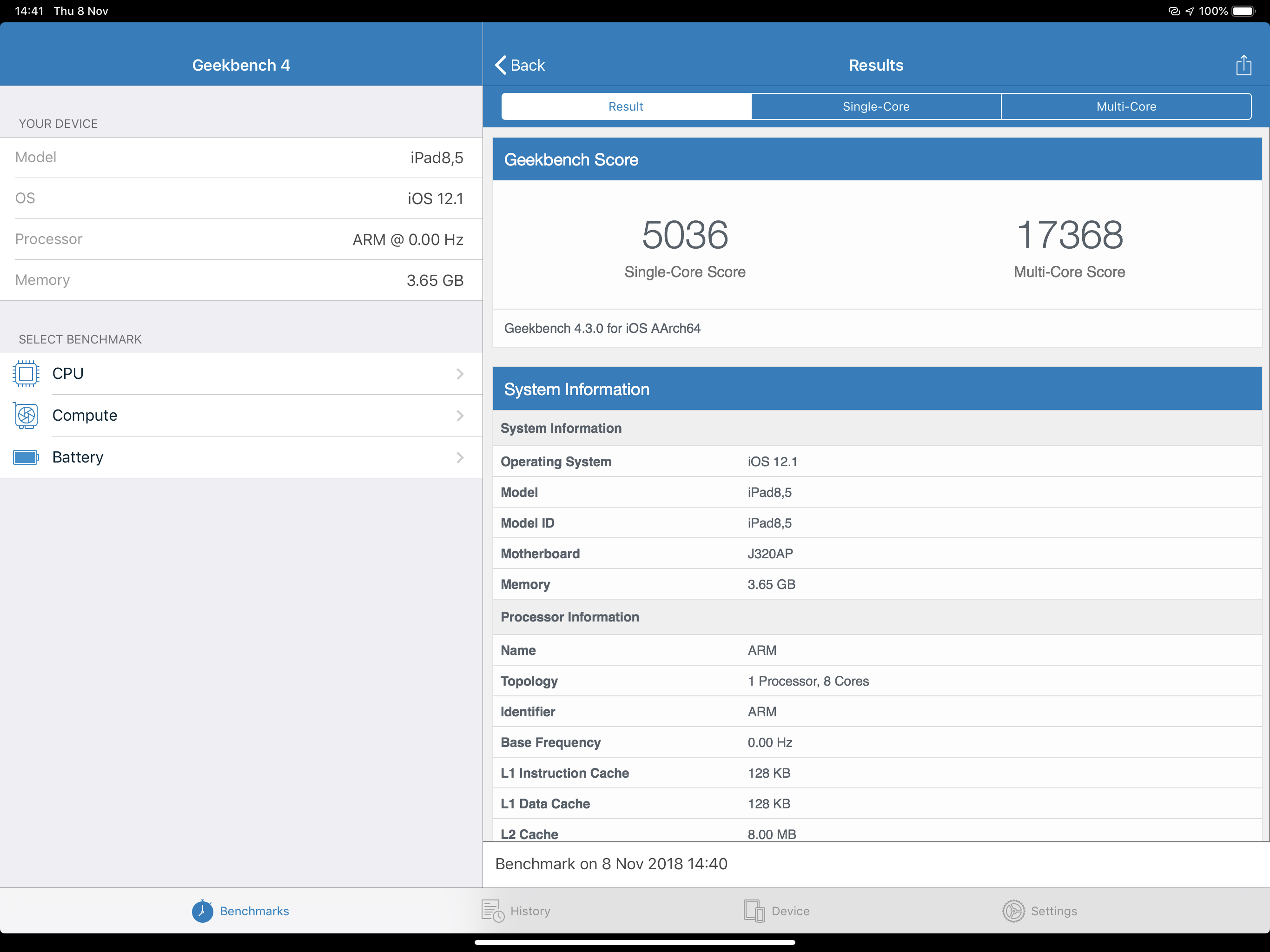Click the Geekbench Score section header

pos(877,159)
